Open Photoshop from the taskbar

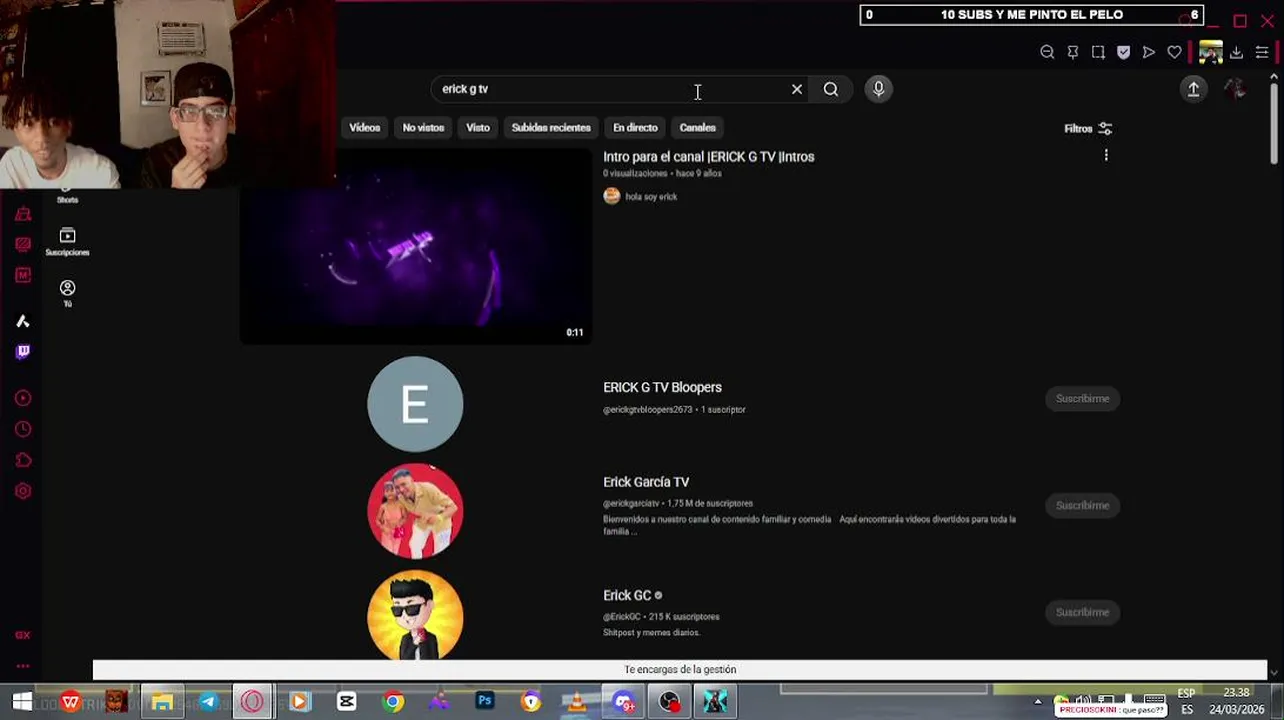485,702
